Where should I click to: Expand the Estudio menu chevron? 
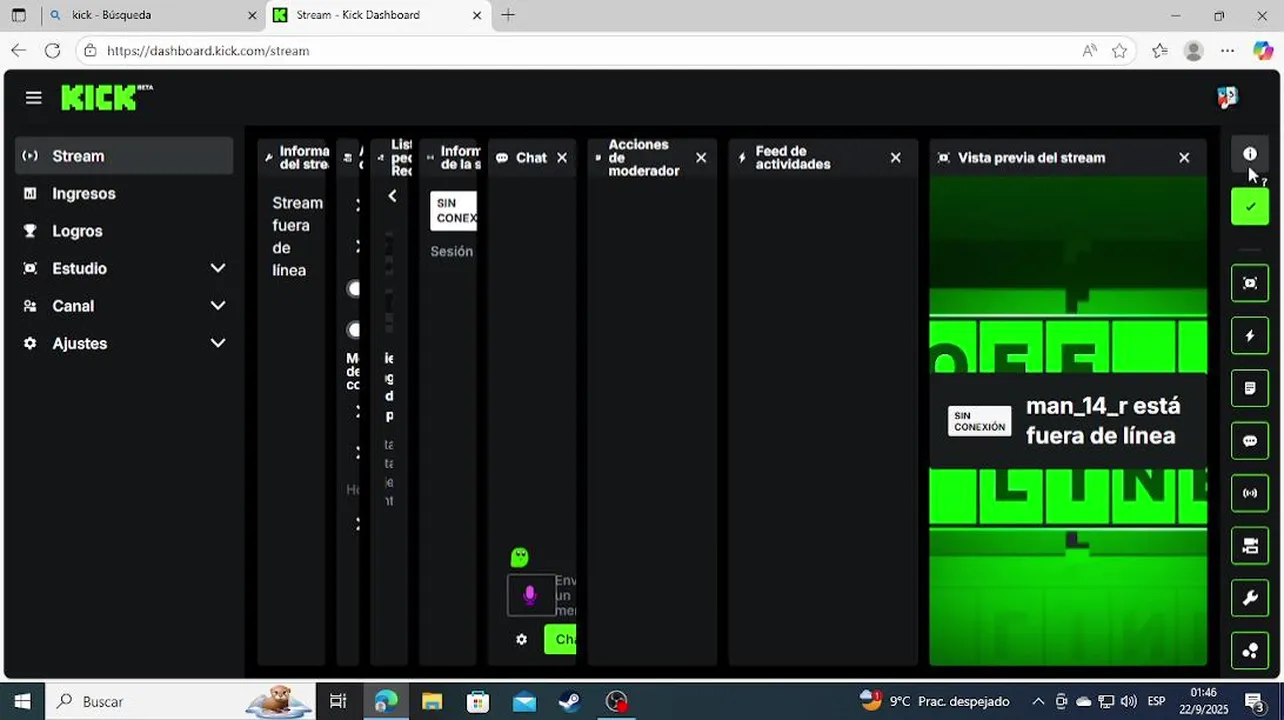(x=218, y=268)
